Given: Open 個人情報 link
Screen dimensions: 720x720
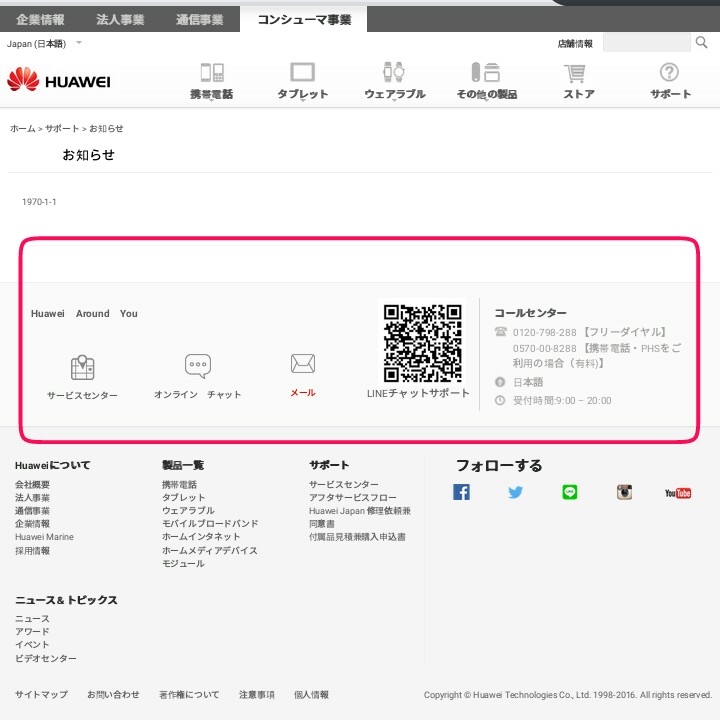Looking at the screenshot, I should pyautogui.click(x=311, y=695).
